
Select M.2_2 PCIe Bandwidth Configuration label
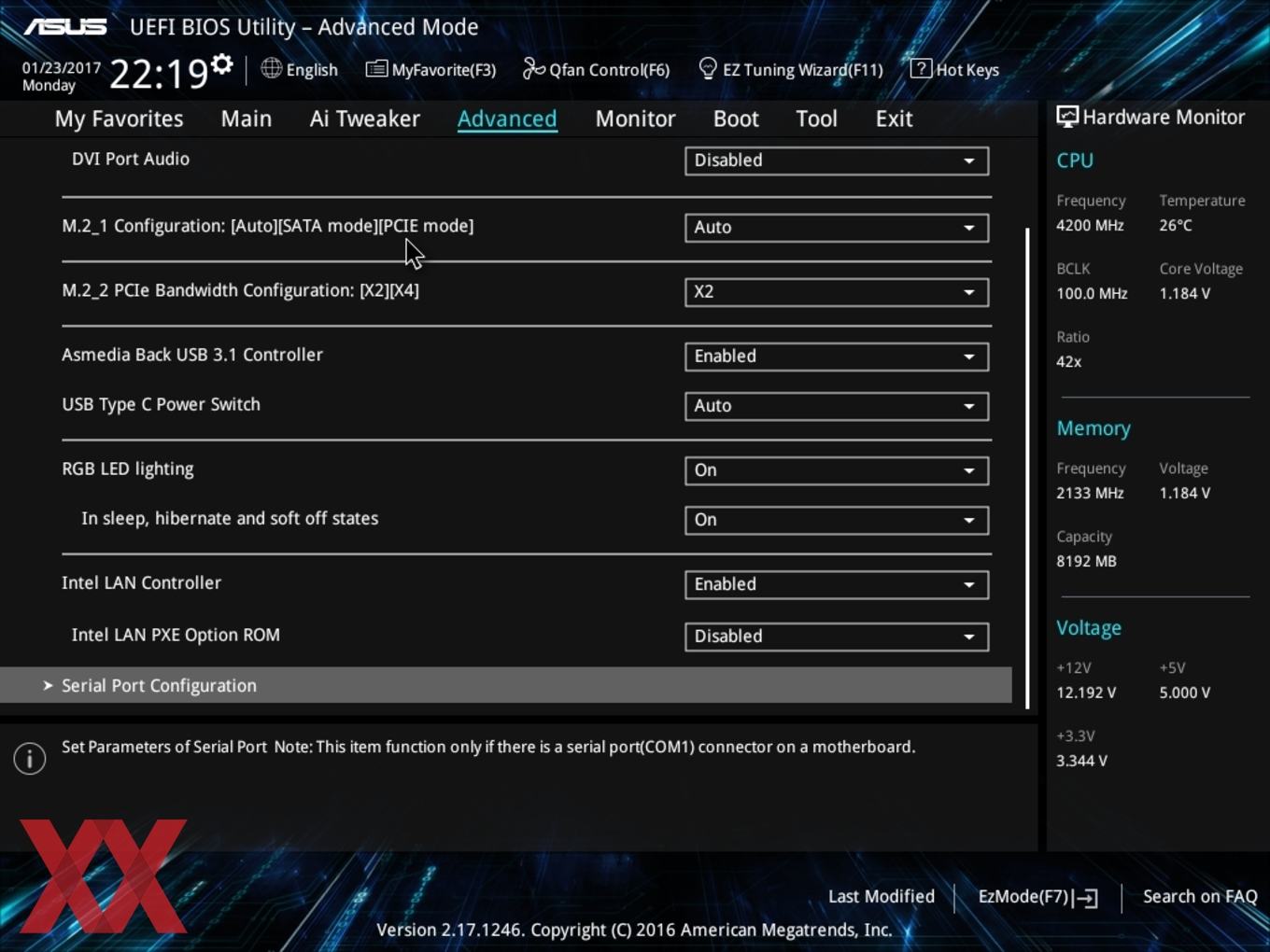[240, 290]
